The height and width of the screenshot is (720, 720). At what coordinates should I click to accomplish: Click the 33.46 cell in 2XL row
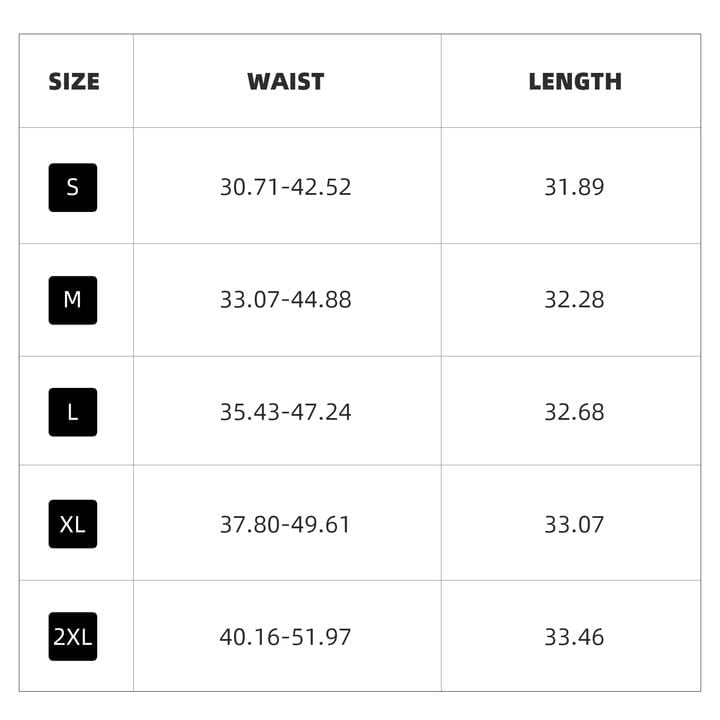[574, 637]
